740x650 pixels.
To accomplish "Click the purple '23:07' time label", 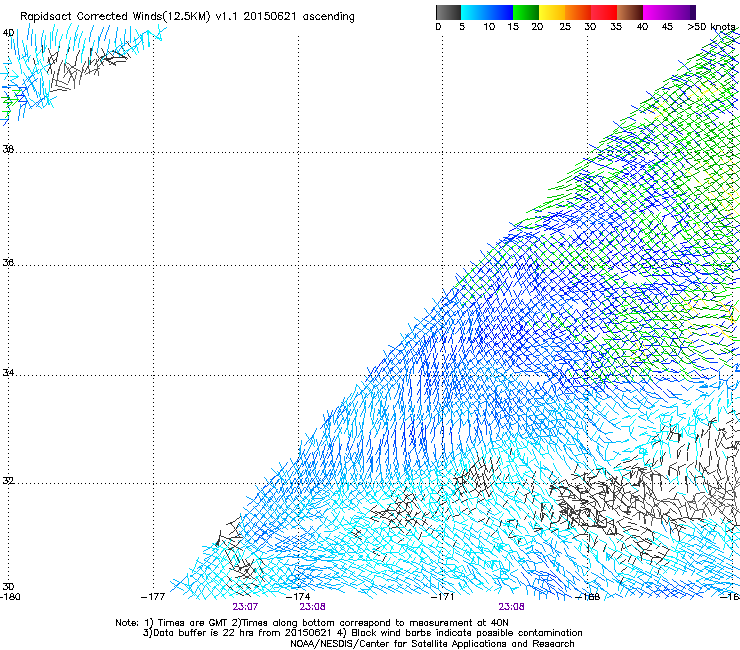I will point(245,607).
